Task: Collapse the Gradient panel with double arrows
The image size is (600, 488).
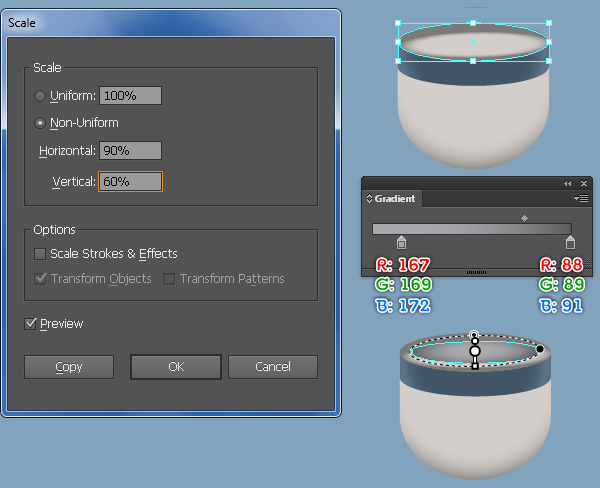Action: click(x=567, y=184)
